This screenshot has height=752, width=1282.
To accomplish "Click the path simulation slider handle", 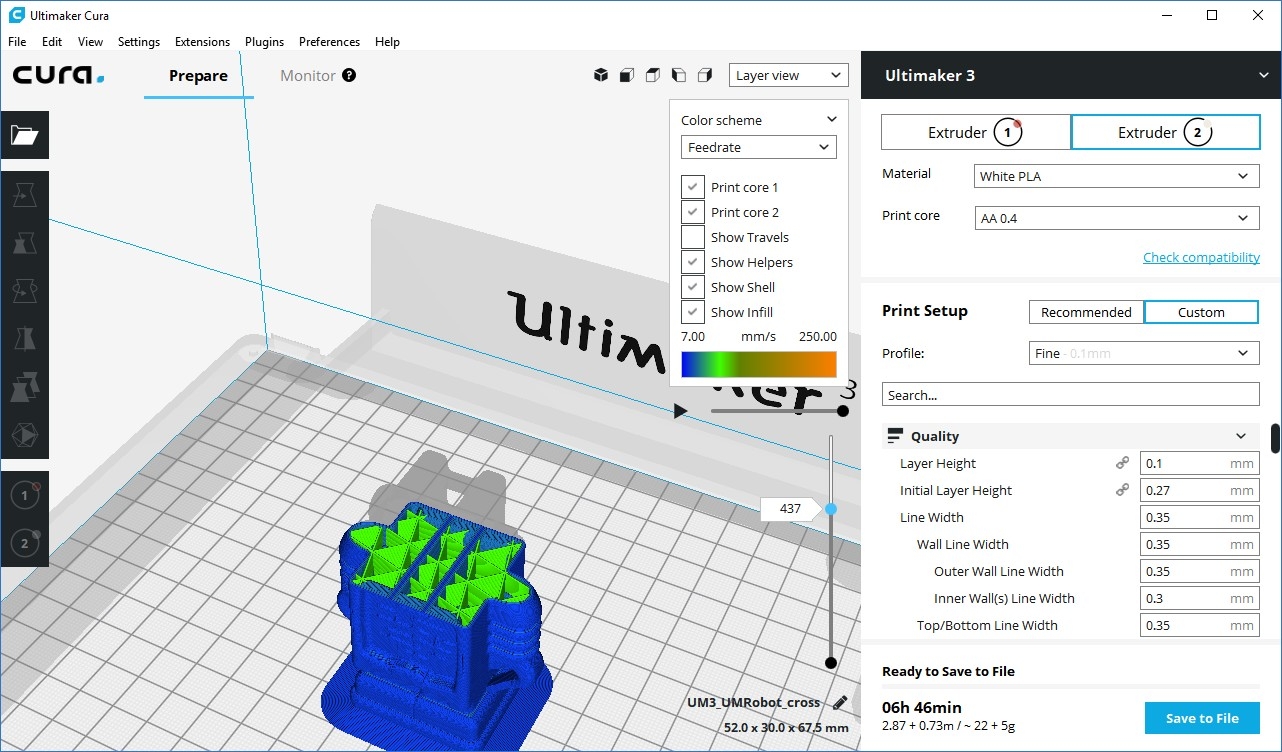I will [843, 411].
